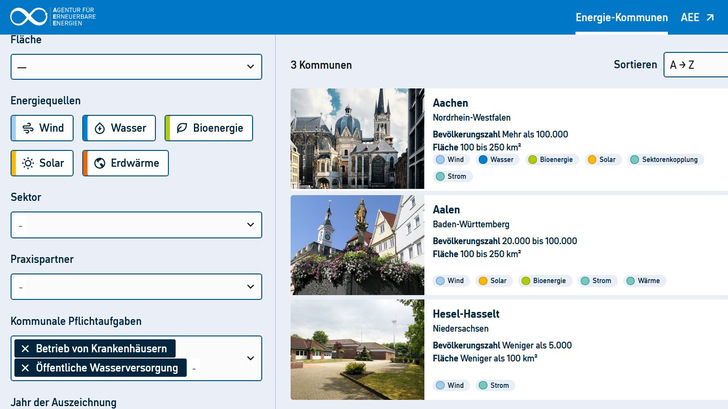Open the AEE menu in header

pyautogui.click(x=697, y=18)
